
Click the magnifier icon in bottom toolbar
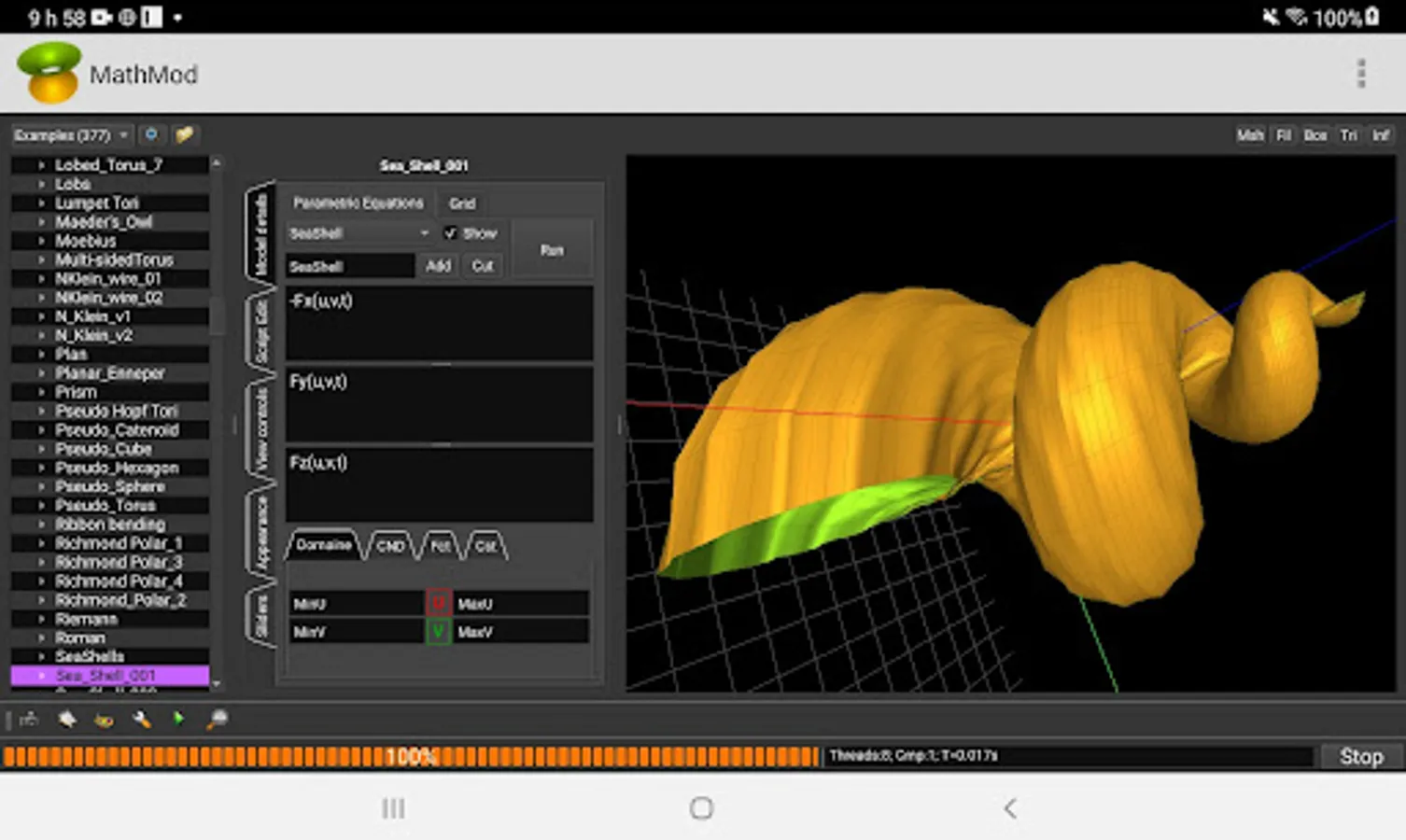(217, 720)
